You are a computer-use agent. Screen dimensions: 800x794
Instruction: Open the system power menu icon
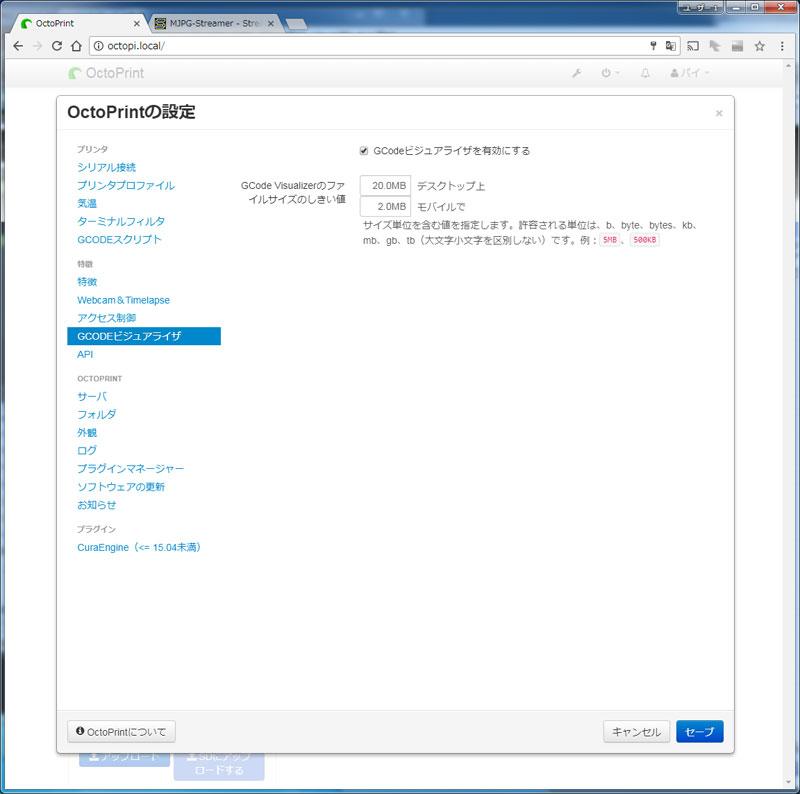(610, 73)
